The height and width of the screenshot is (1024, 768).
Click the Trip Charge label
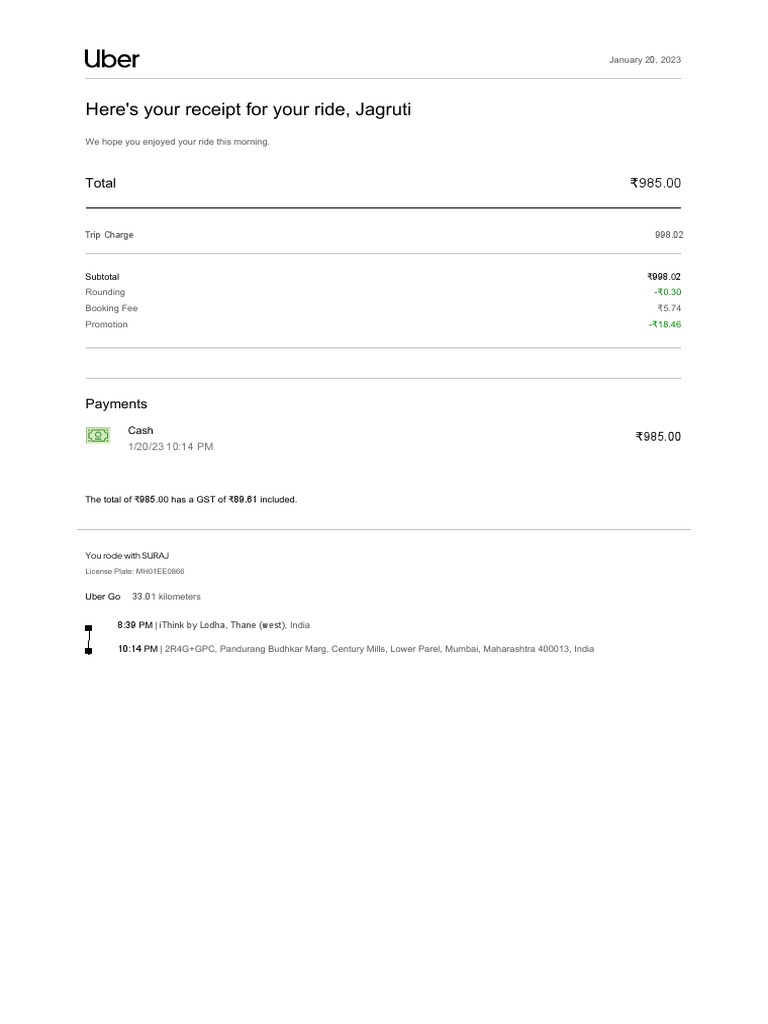click(109, 235)
